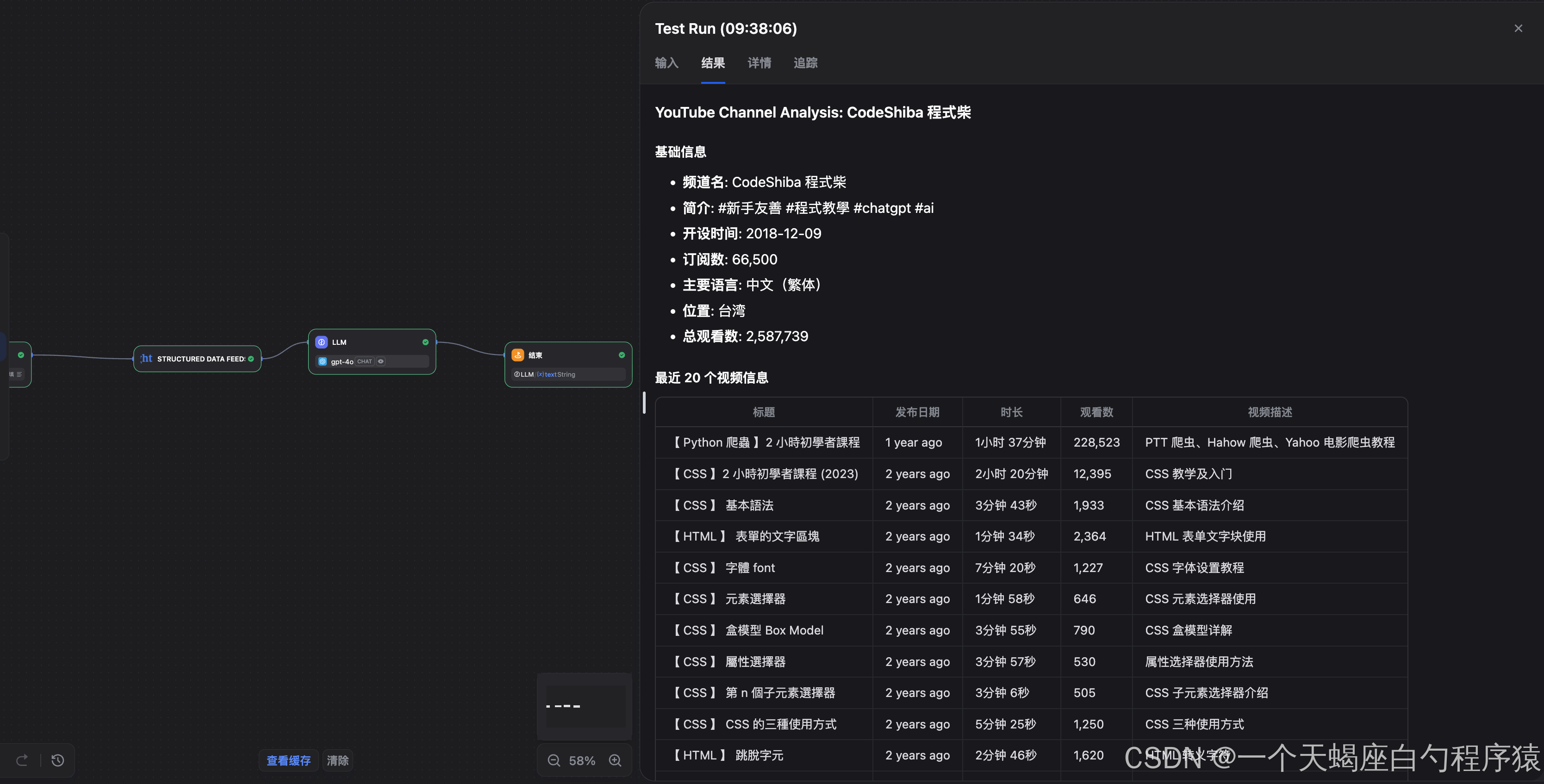The height and width of the screenshot is (784, 1544).
Task: Click the panel resize handle on left edge
Action: click(x=644, y=403)
